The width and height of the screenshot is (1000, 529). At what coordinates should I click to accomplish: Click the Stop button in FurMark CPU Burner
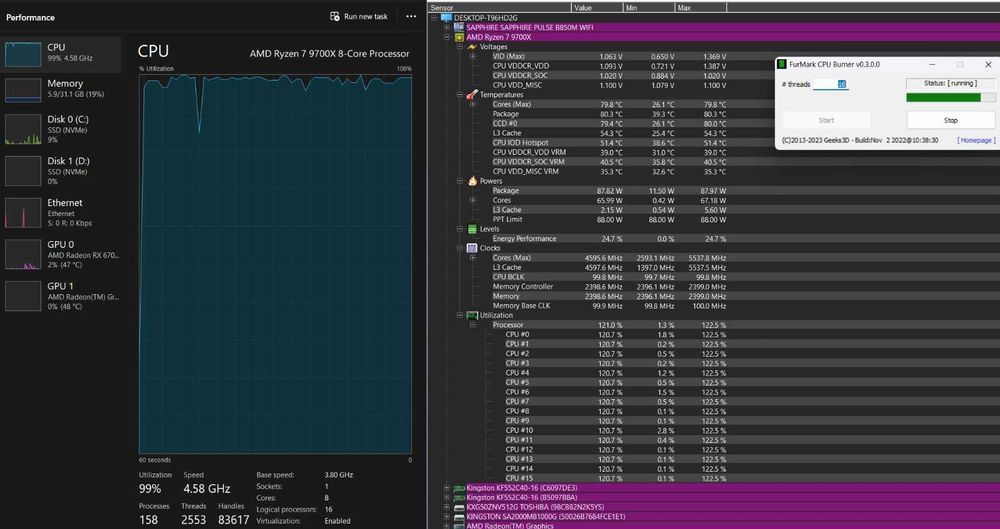point(950,120)
